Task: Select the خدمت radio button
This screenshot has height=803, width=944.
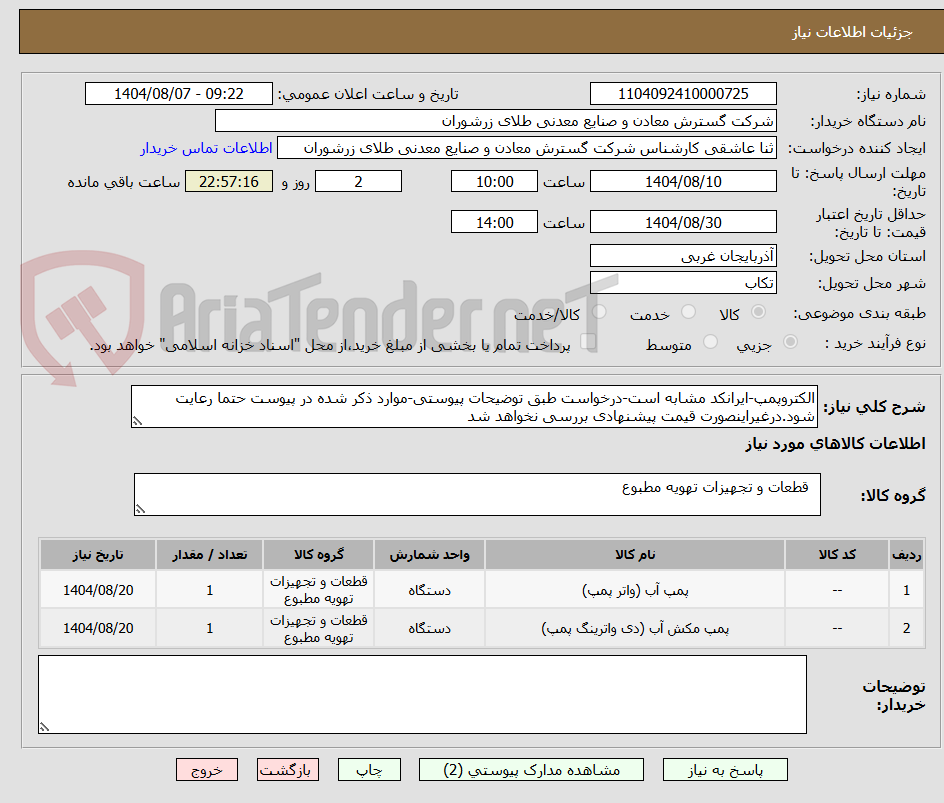Action: tap(688, 311)
